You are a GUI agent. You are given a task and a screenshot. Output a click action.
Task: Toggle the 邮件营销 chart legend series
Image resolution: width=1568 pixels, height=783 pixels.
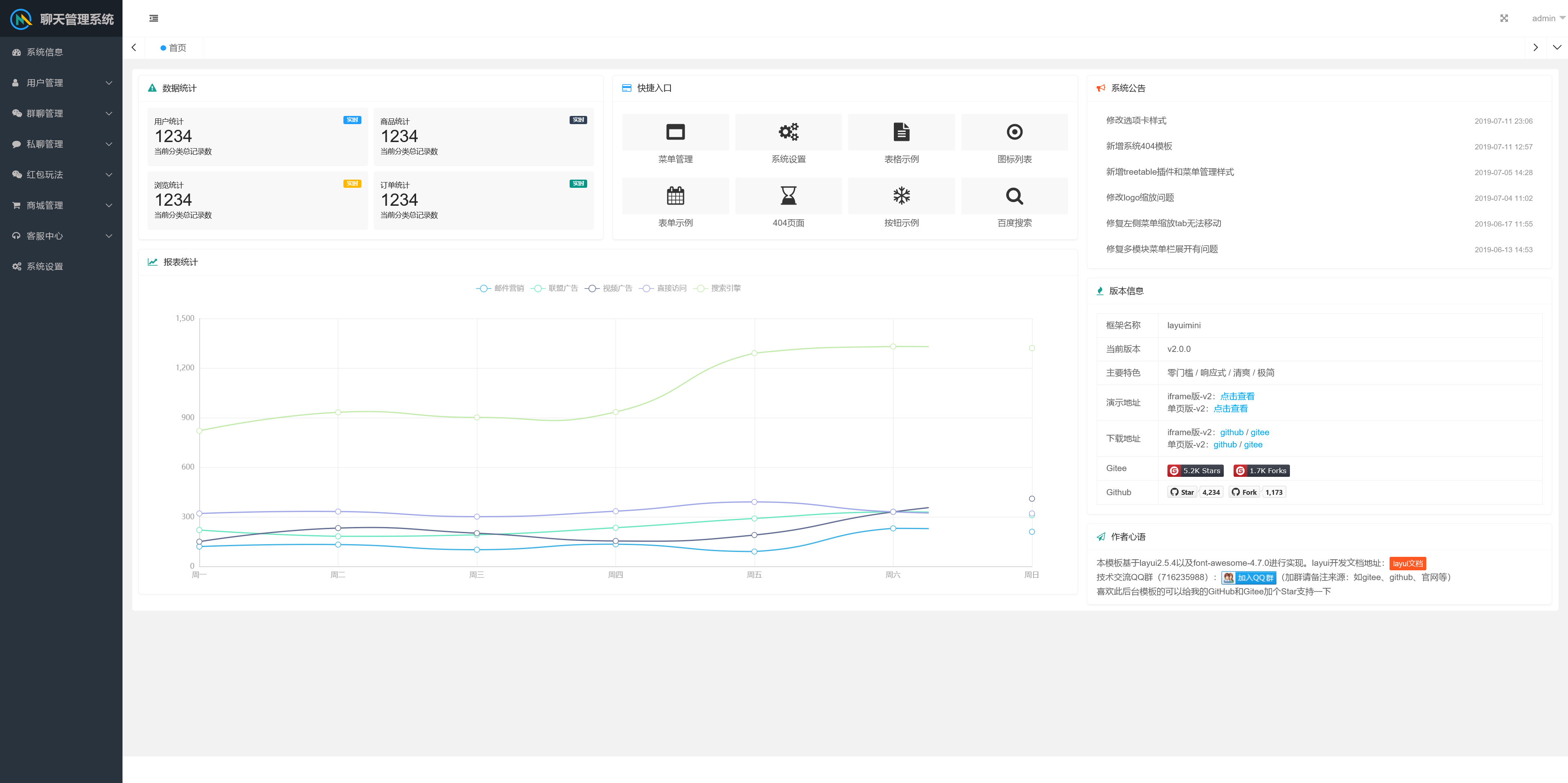[500, 288]
